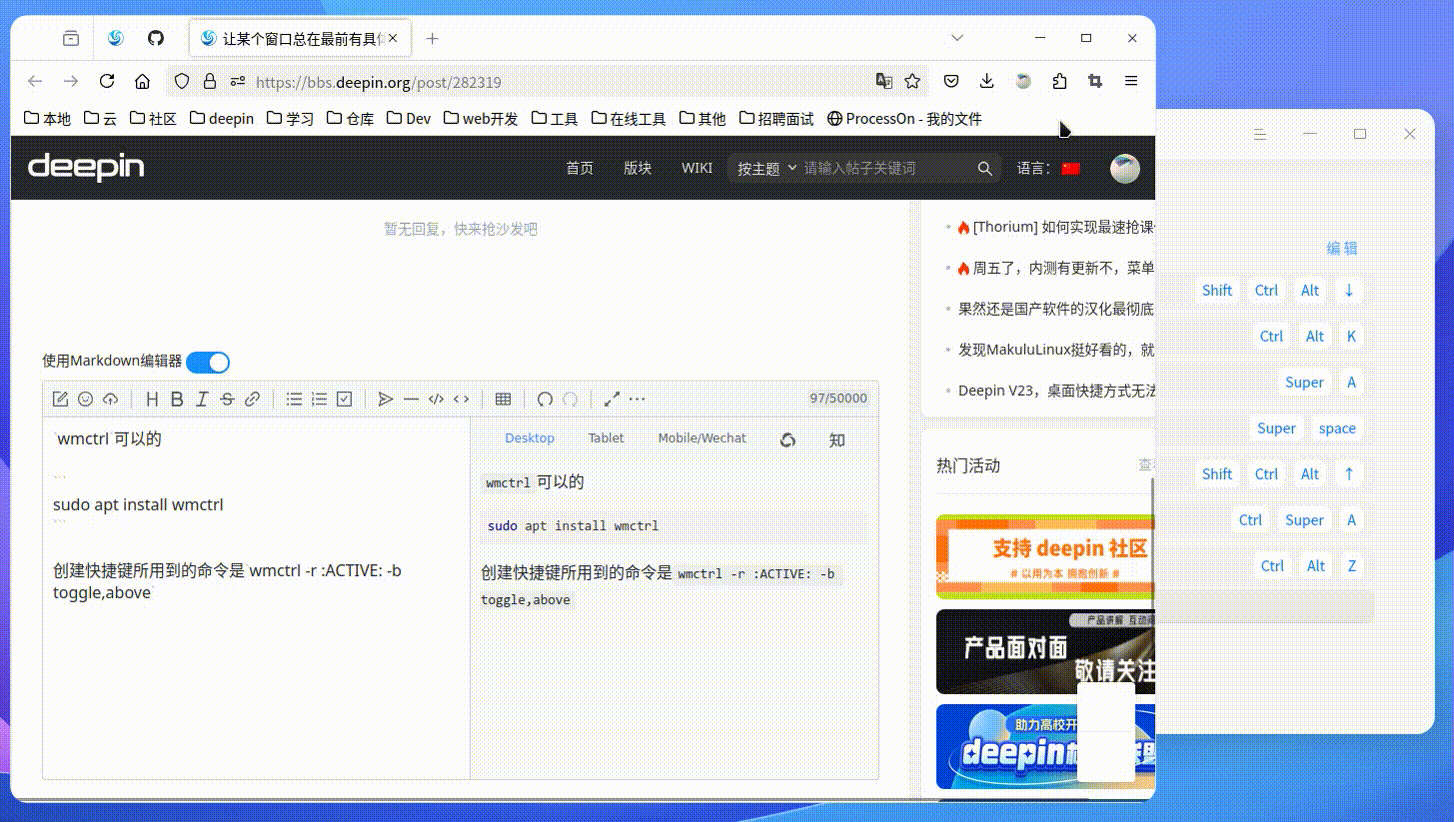Toggle fullscreen mode for the editor
The height and width of the screenshot is (822, 1454).
coord(612,399)
